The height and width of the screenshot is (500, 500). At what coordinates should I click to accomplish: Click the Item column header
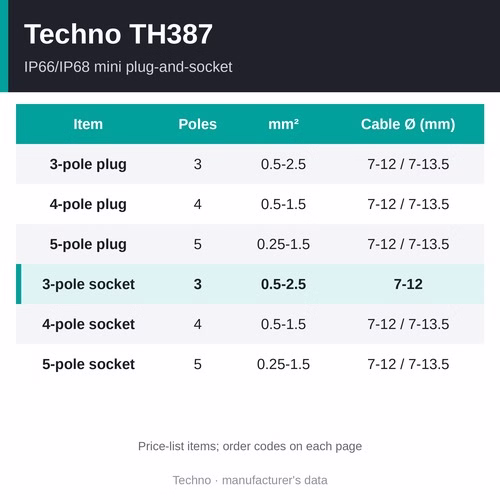88,124
